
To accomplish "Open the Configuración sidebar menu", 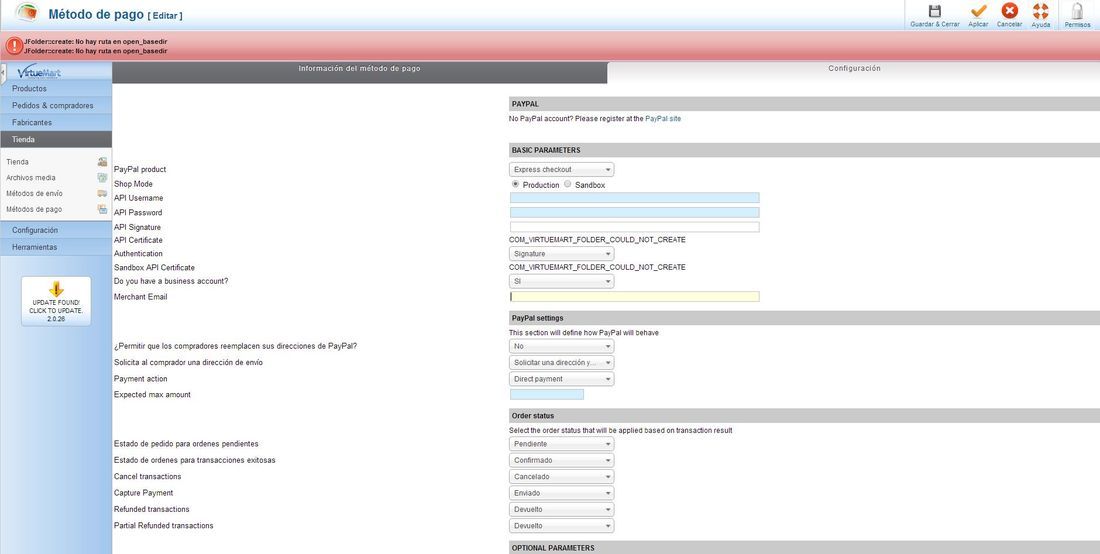I will point(56,230).
